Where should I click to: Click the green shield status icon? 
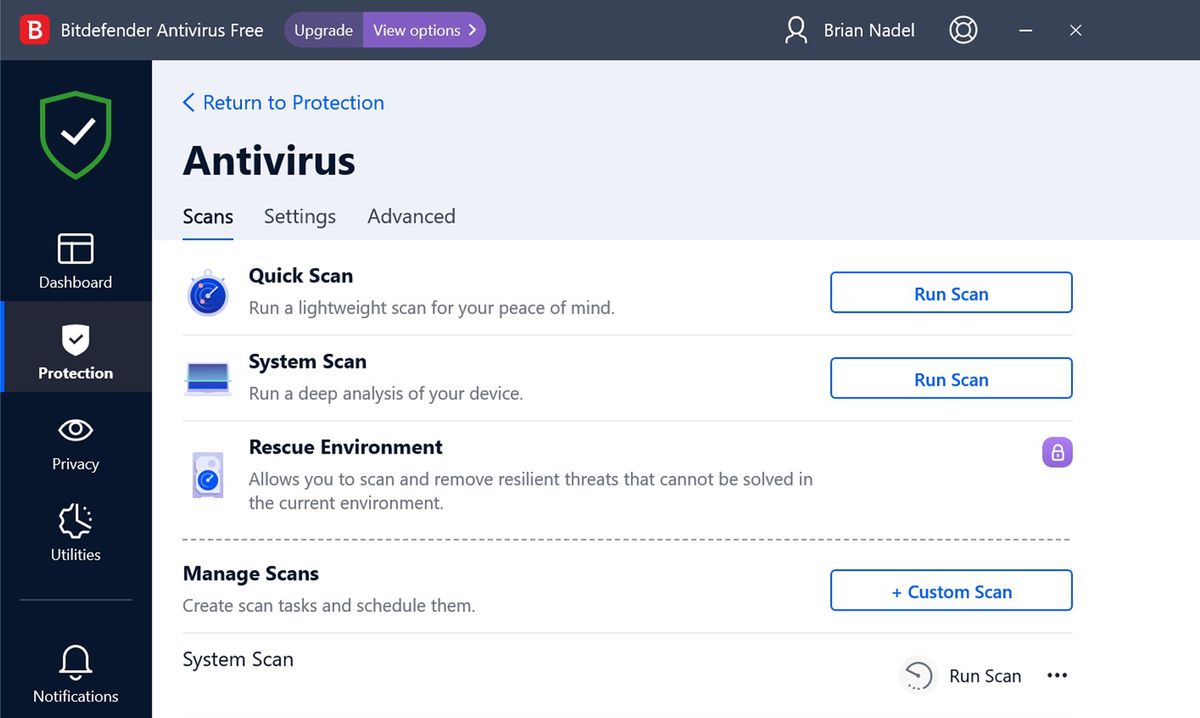[x=75, y=132]
